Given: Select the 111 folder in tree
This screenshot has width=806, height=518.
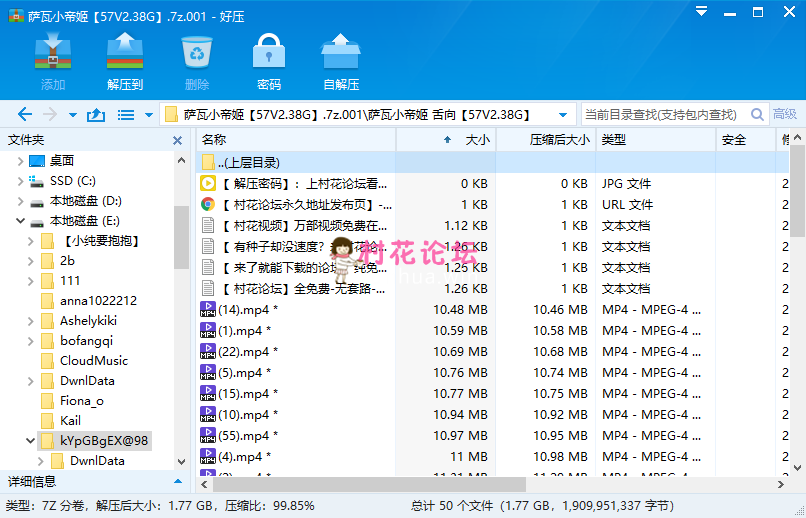Looking at the screenshot, I should click(x=70, y=281).
